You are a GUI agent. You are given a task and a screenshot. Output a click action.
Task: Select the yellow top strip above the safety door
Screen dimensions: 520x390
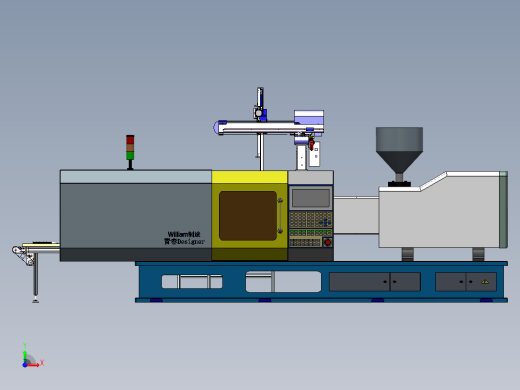click(x=250, y=177)
